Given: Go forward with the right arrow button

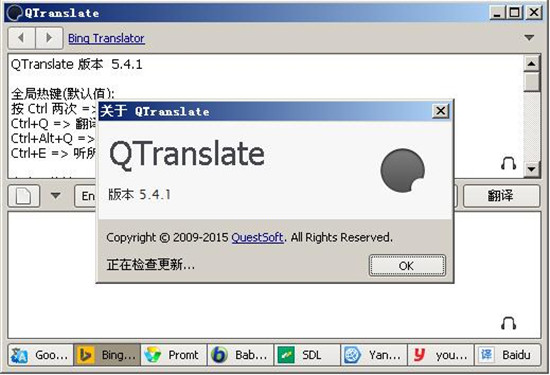Looking at the screenshot, I should coord(49,38).
